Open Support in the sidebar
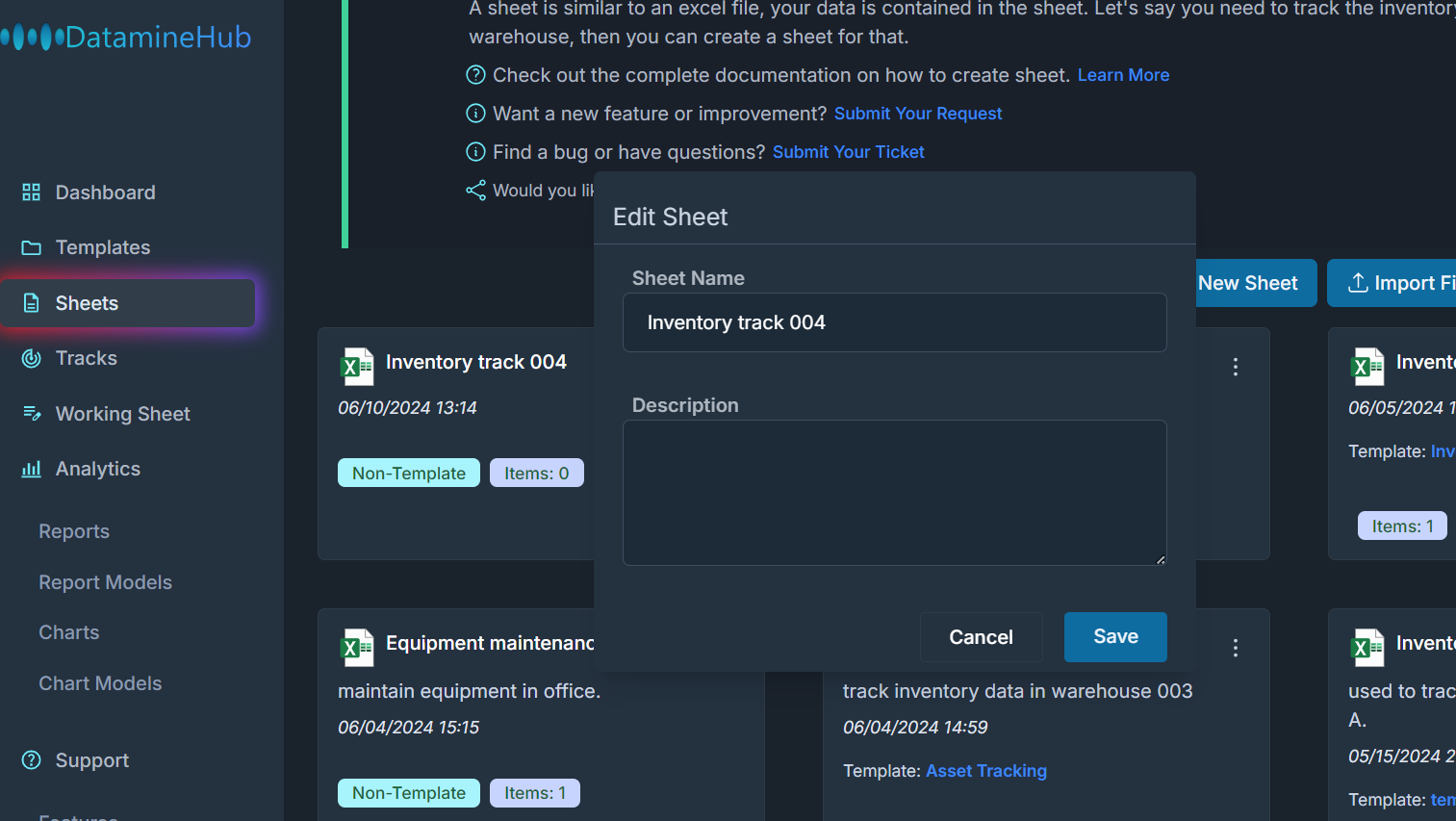This screenshot has width=1456, height=821. coord(92,760)
